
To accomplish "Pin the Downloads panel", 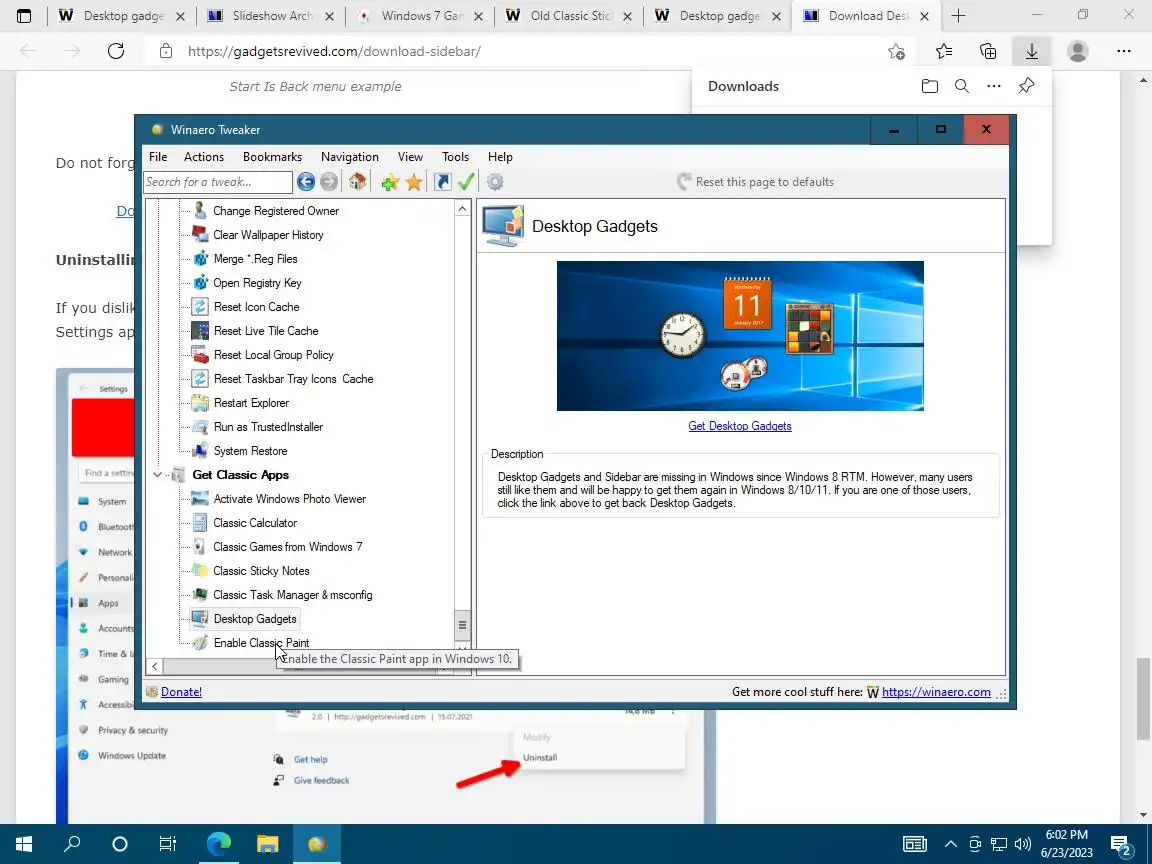I will pos(1026,86).
